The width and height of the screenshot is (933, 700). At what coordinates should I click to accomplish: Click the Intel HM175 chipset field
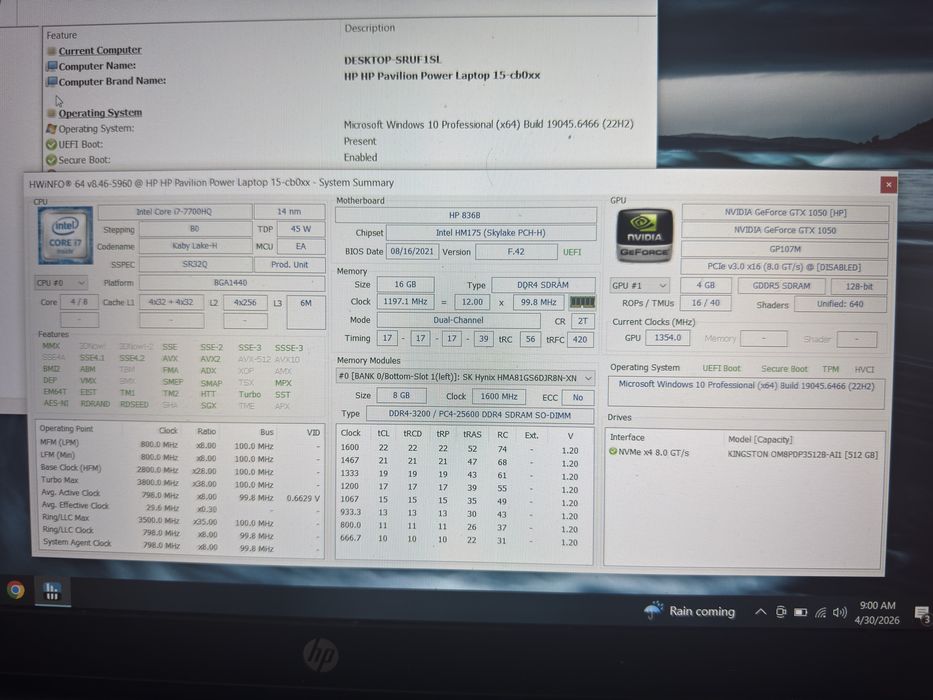pos(491,233)
